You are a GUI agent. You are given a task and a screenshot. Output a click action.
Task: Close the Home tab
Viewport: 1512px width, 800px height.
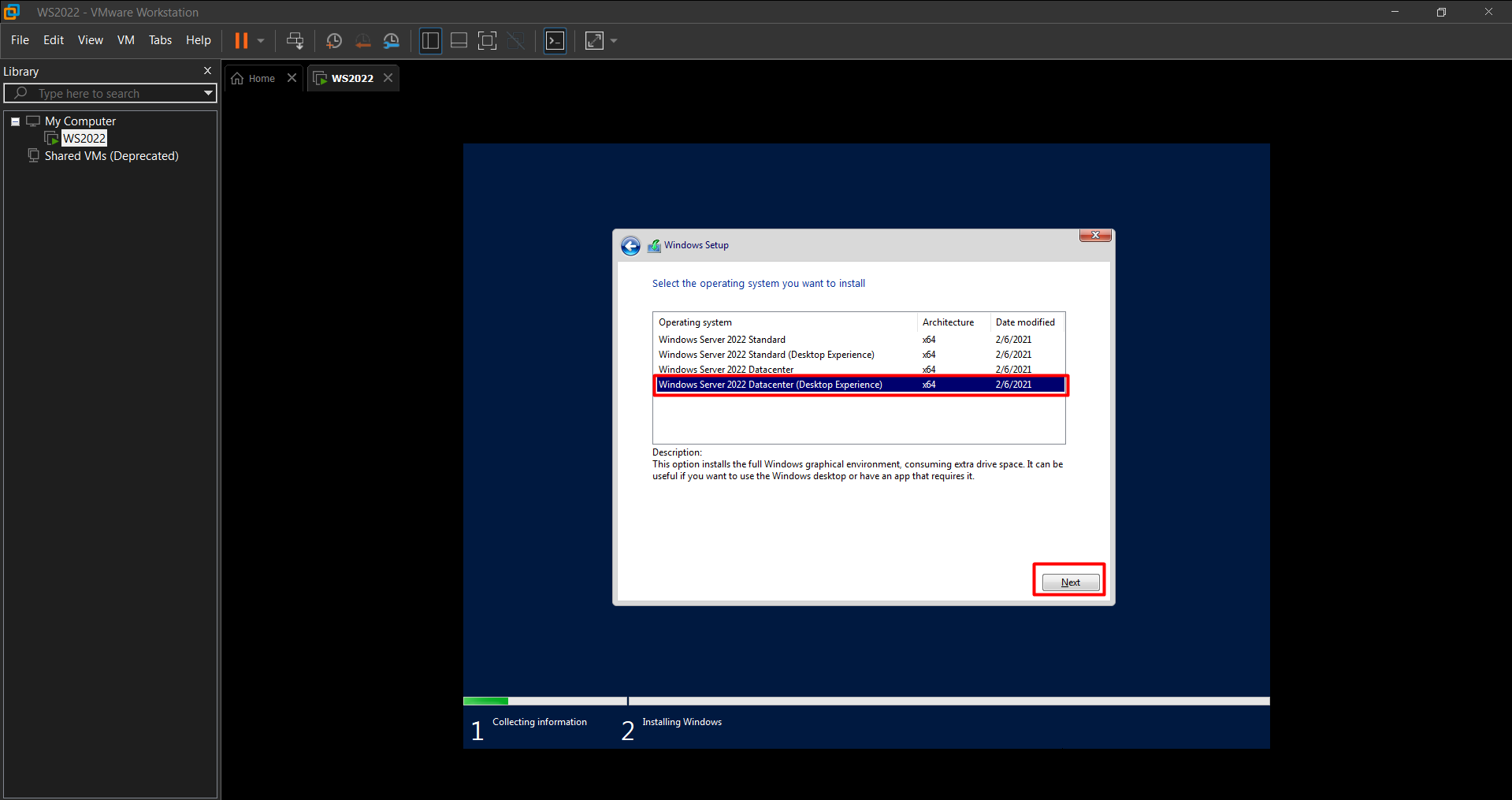tap(292, 78)
